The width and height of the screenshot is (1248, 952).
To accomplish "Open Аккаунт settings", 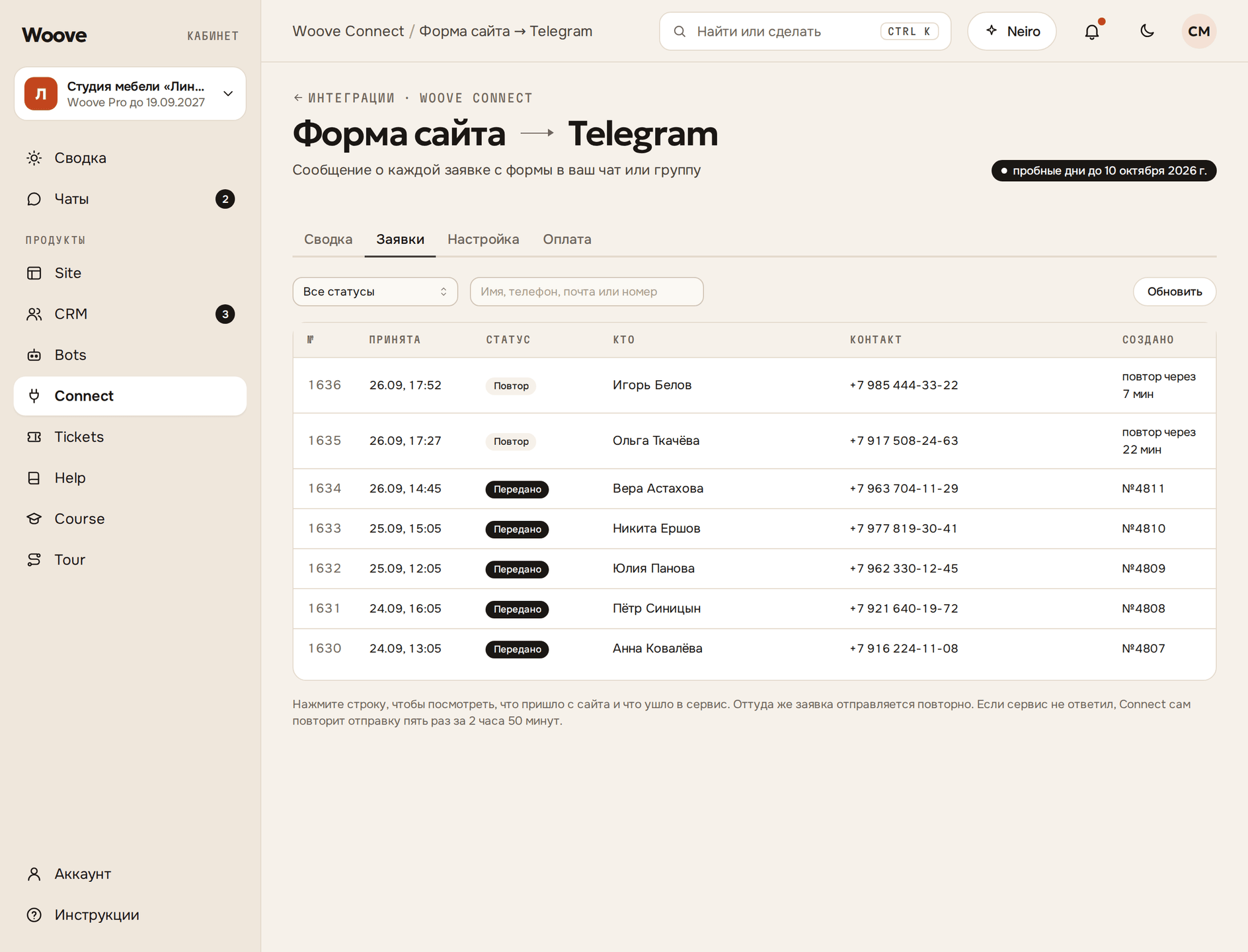I will click(130, 874).
